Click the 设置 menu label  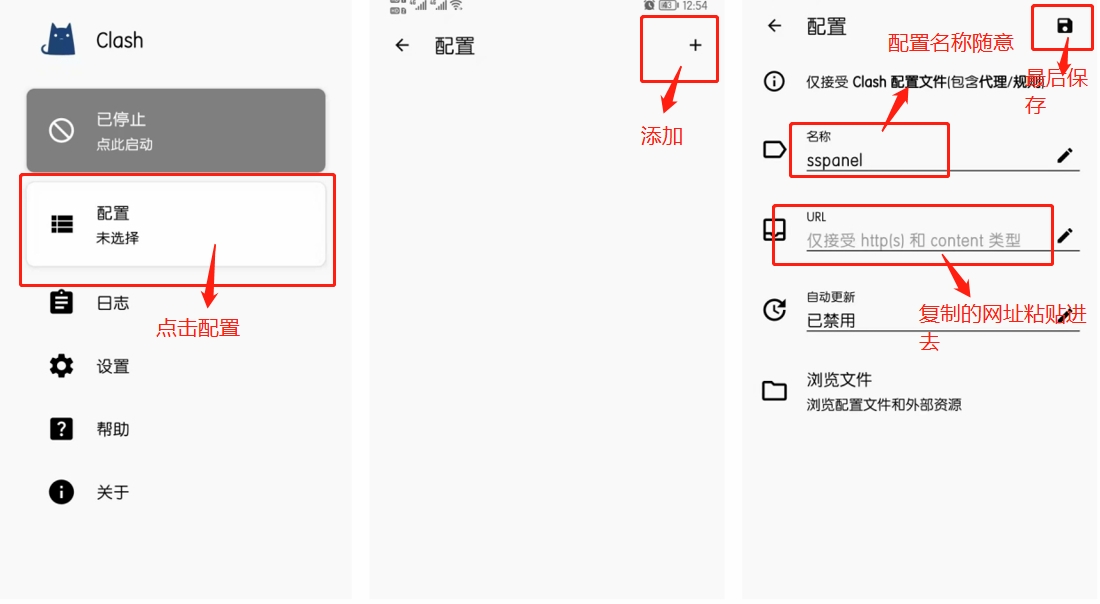coord(113,366)
